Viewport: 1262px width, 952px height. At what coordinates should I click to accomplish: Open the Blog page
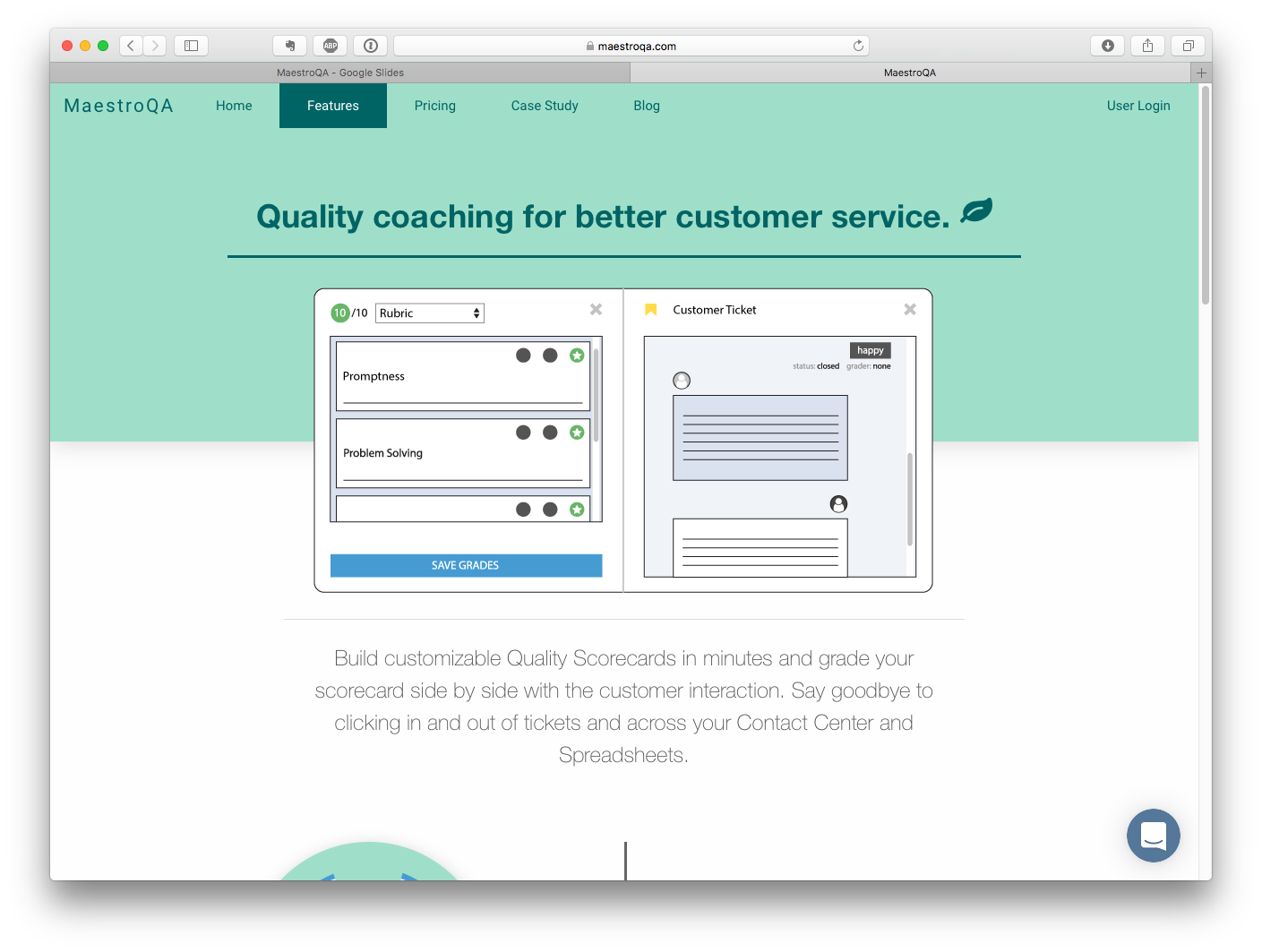pos(647,106)
